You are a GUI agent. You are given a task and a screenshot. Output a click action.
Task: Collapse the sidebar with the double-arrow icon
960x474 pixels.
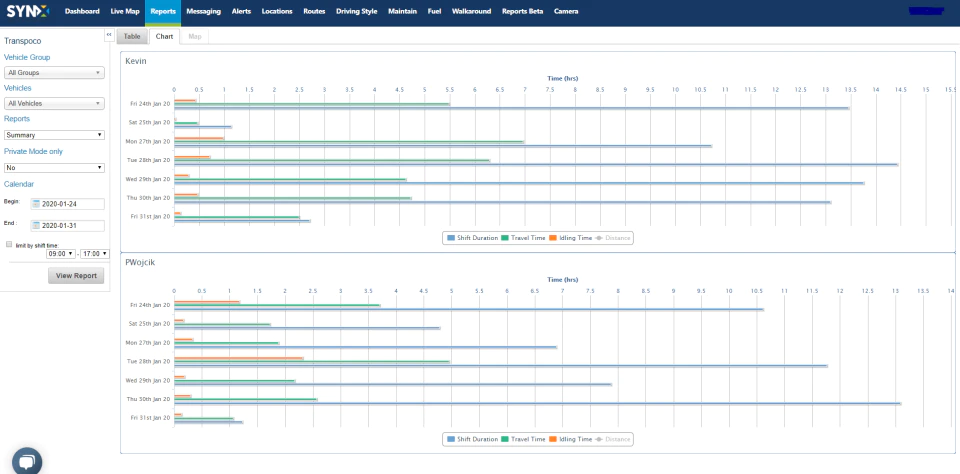point(109,35)
